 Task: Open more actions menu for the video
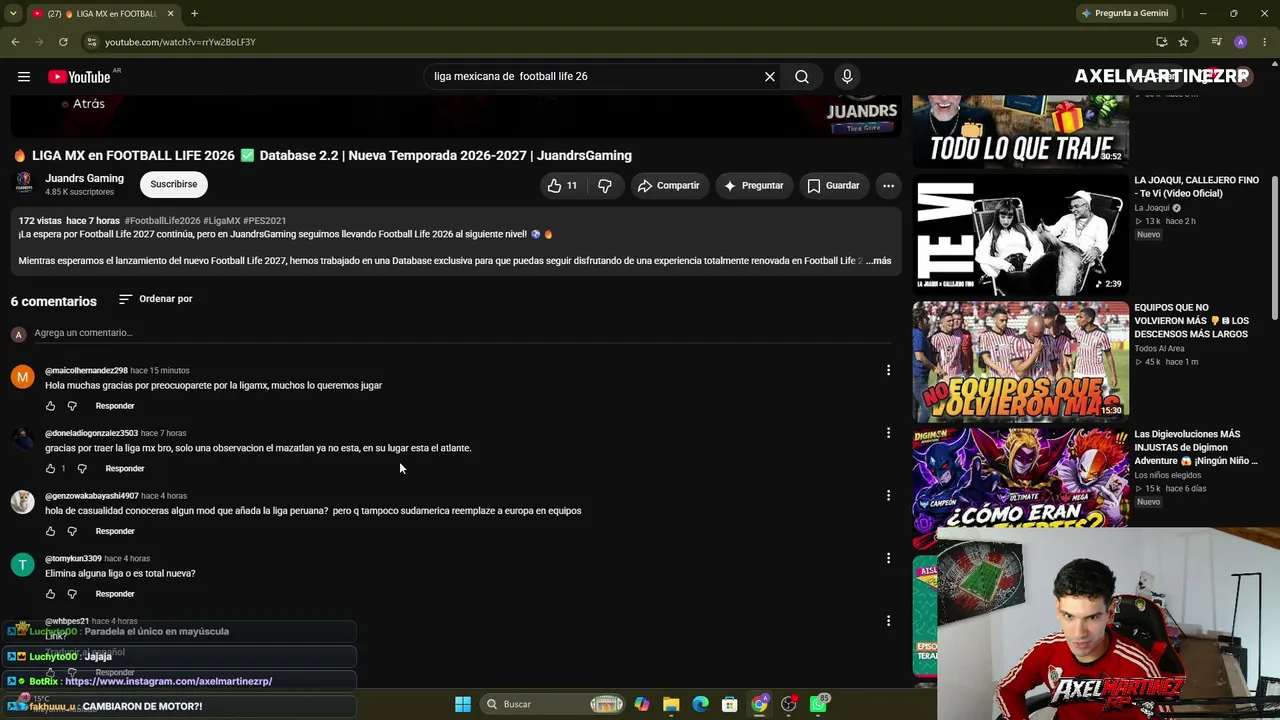(x=888, y=186)
